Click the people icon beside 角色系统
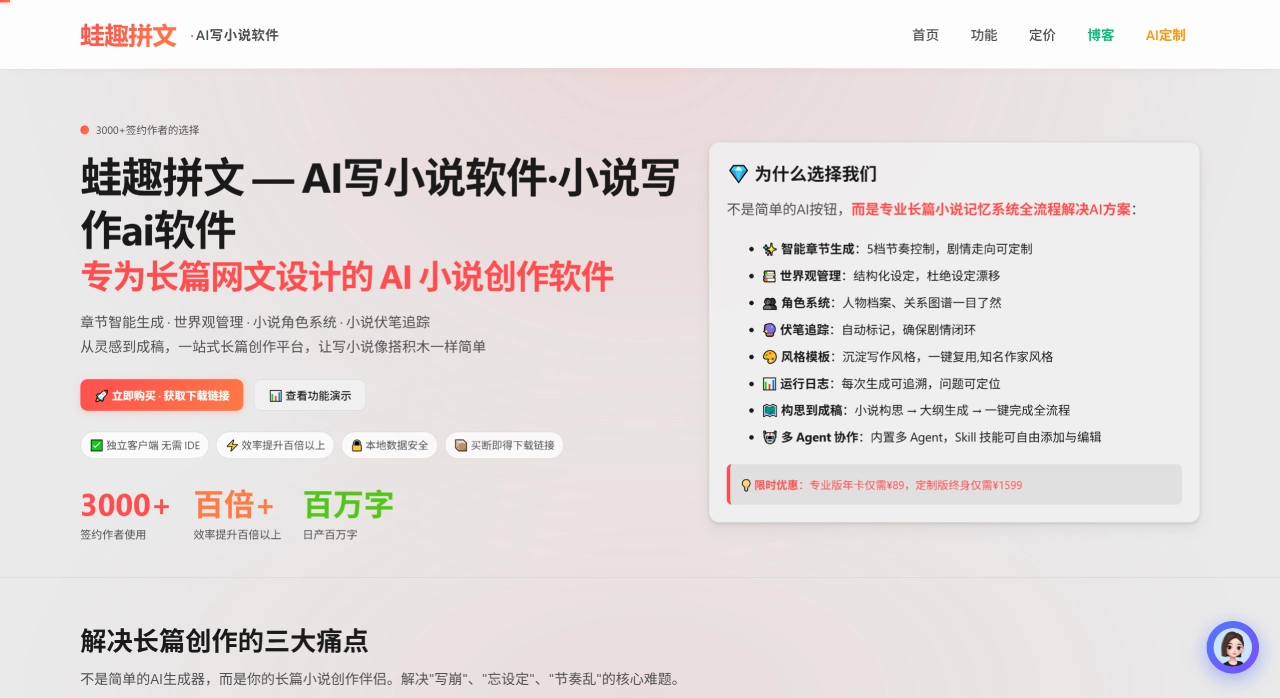Viewport: 1280px width, 698px height. click(769, 303)
